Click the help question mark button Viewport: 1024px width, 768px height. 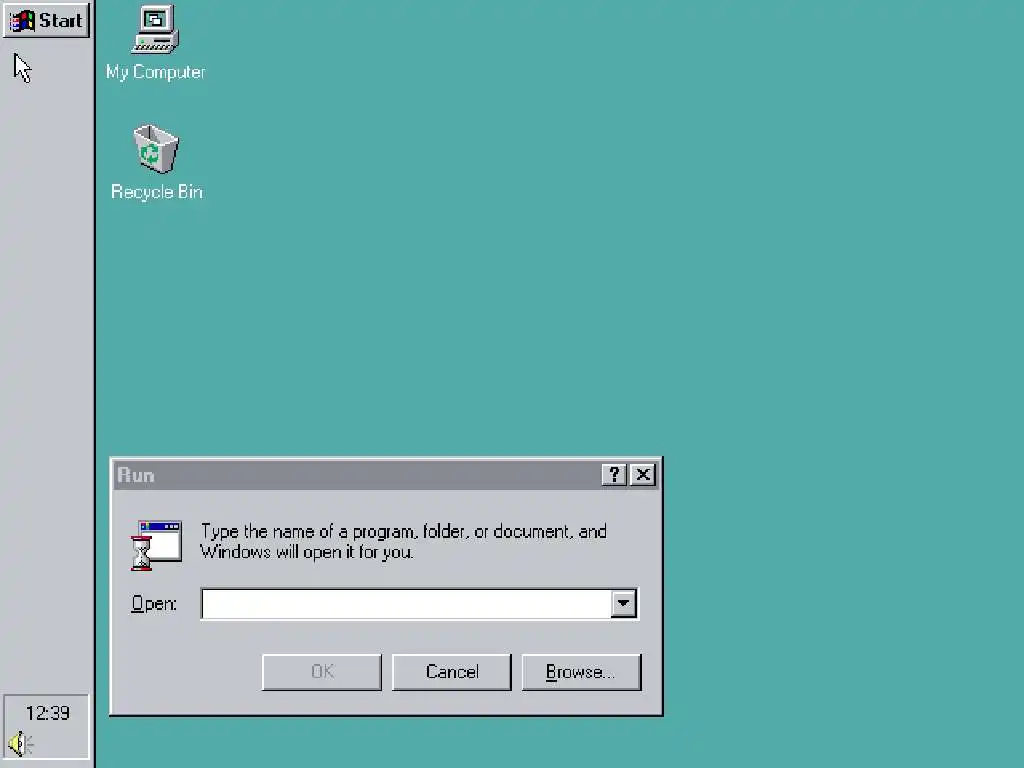[614, 475]
